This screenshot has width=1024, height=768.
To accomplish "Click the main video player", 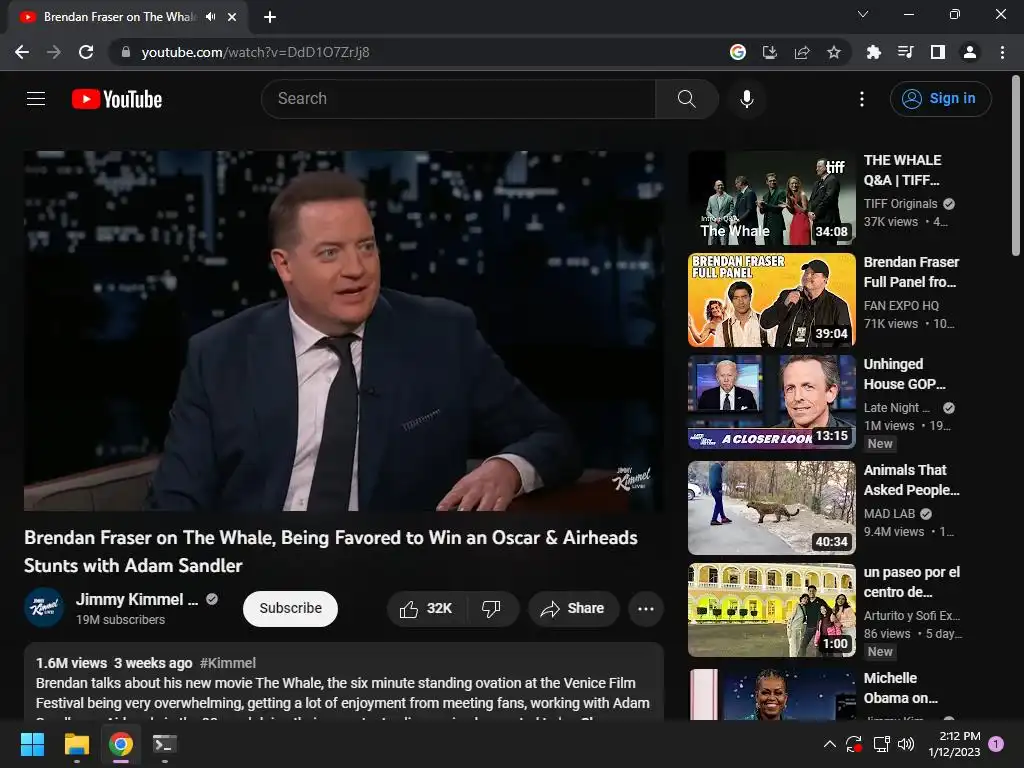I will click(x=344, y=331).
